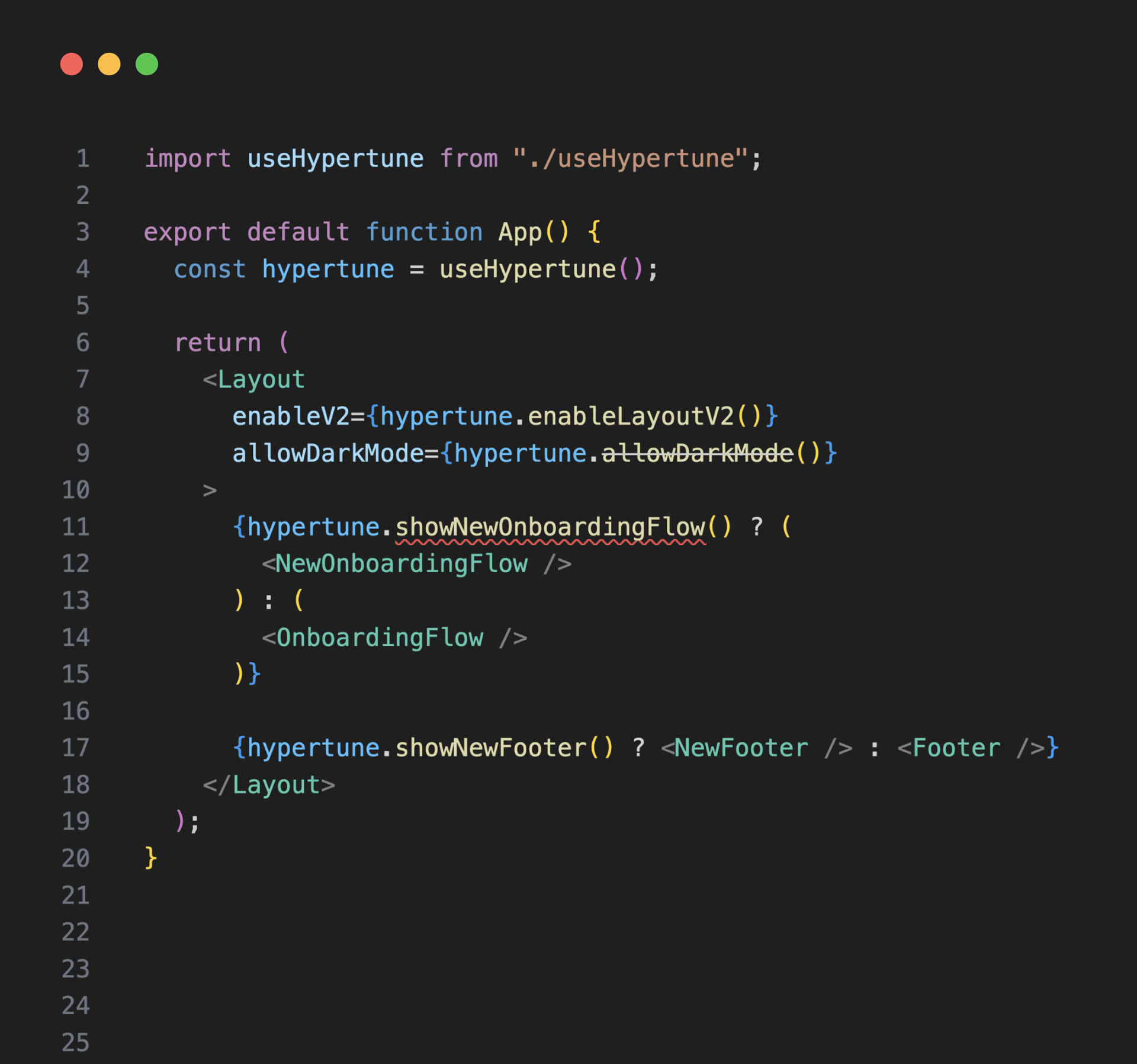Click the OnboardingFlow component on line 14
The width and height of the screenshot is (1137, 1064).
point(380,638)
